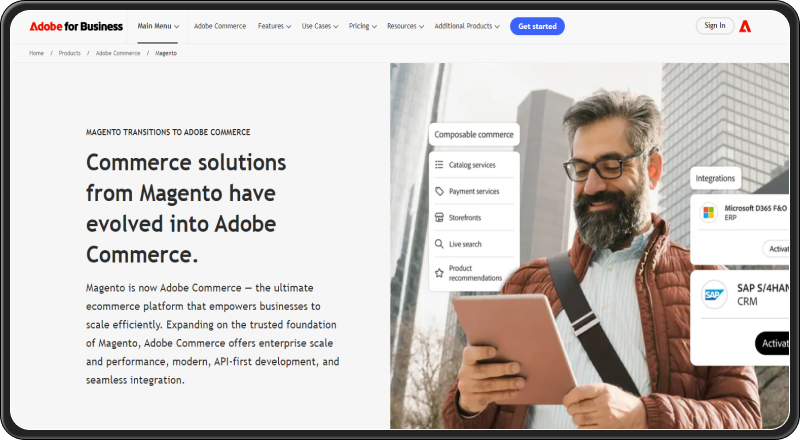Click the Adobe for Business logo text
Screen dimensions: 800x440
[x=76, y=26]
